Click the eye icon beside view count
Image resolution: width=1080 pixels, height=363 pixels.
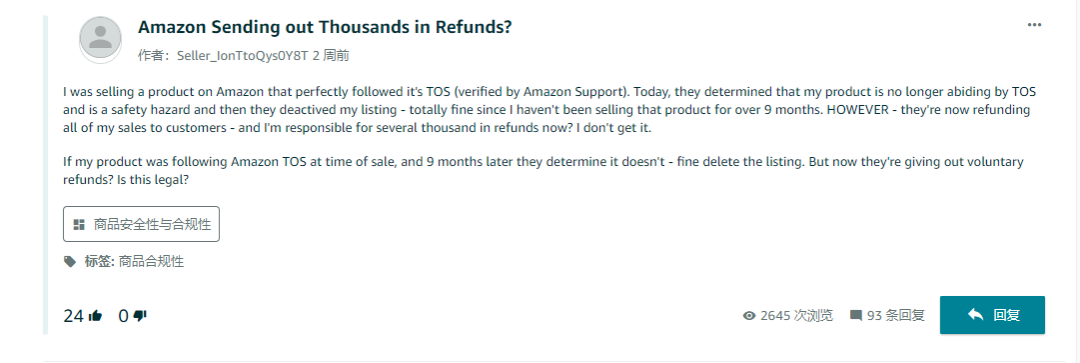749,315
